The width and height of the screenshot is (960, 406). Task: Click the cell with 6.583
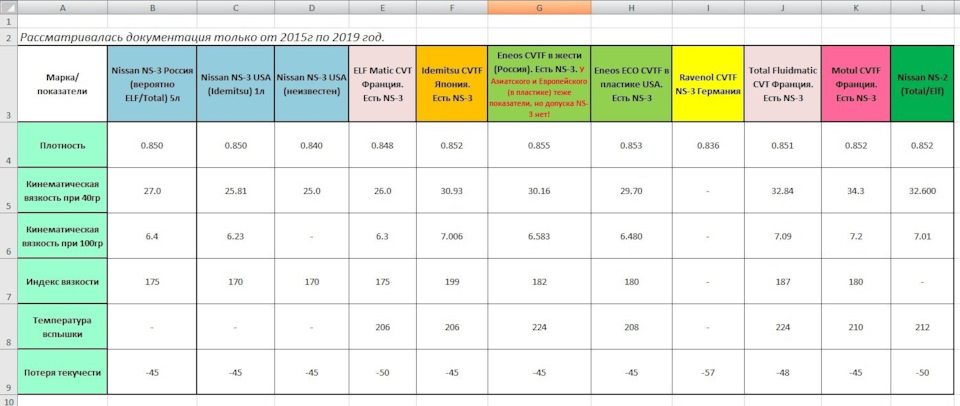coord(539,236)
